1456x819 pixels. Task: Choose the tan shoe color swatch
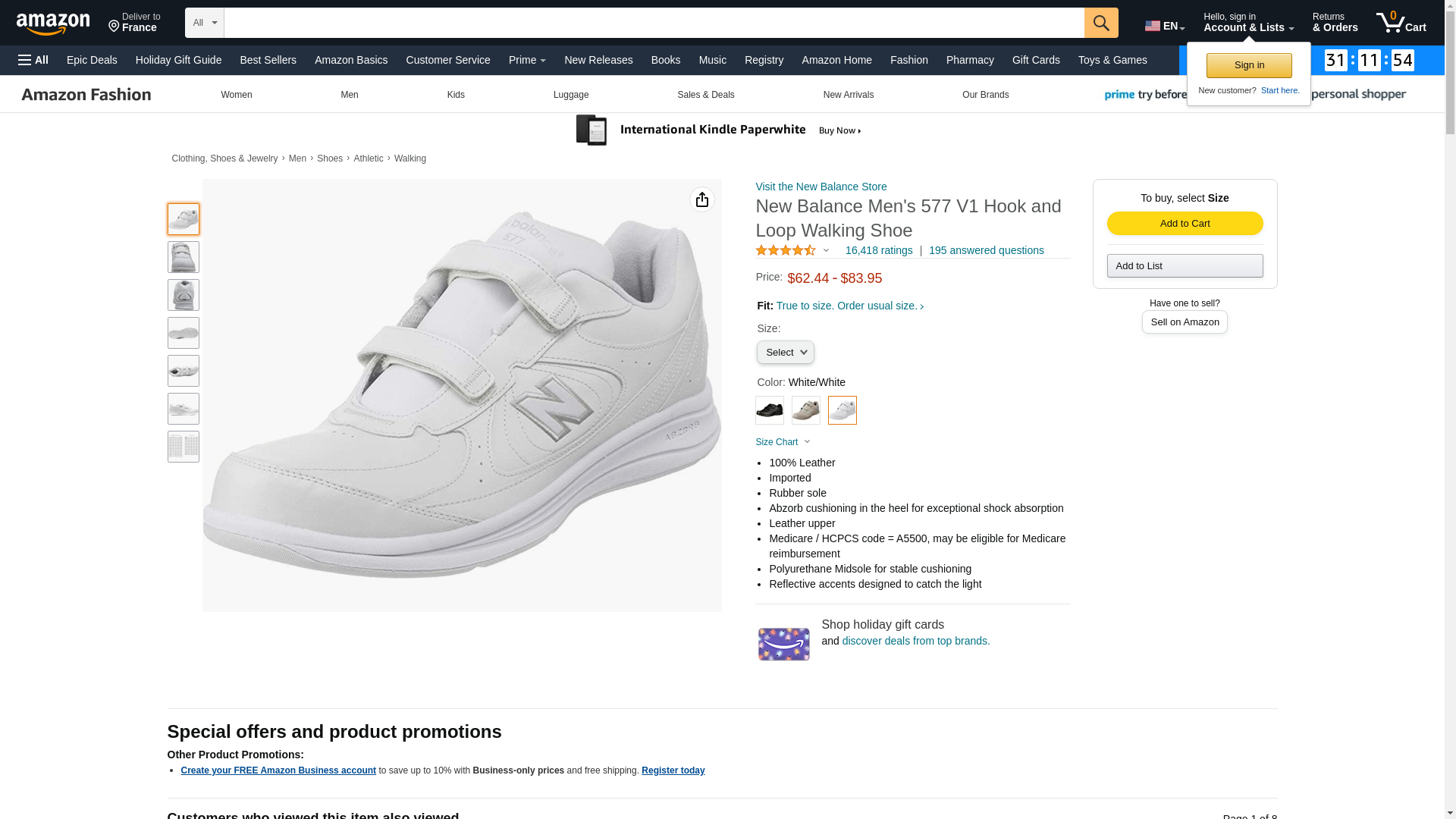(805, 410)
